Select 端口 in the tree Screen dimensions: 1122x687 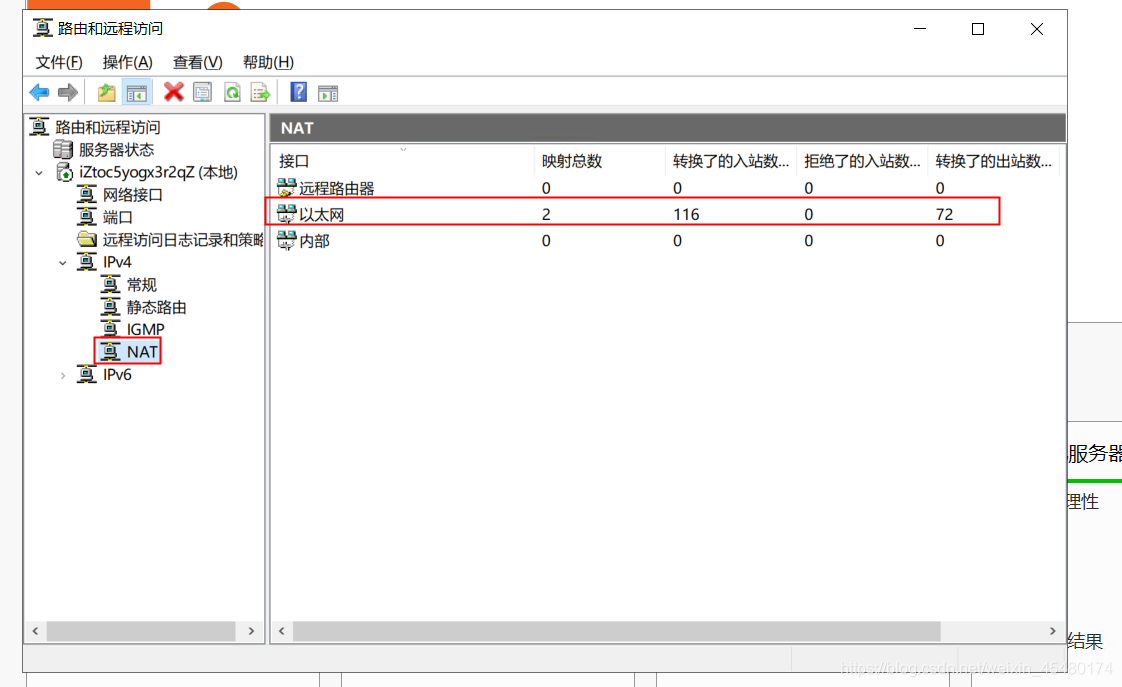[x=117, y=217]
